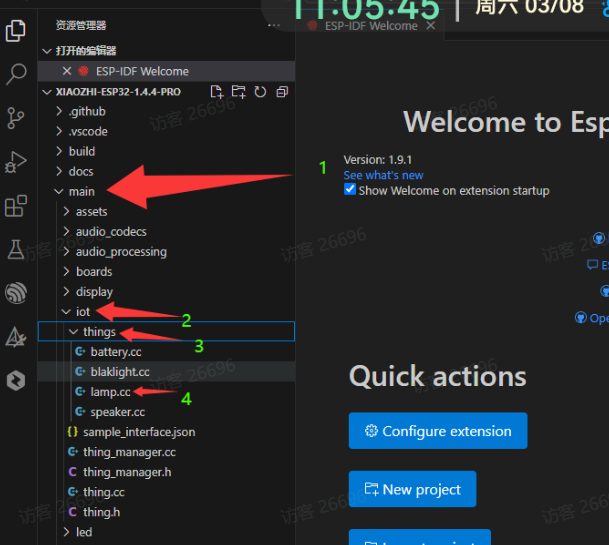Collapse the iot folder

pyautogui.click(x=66, y=312)
